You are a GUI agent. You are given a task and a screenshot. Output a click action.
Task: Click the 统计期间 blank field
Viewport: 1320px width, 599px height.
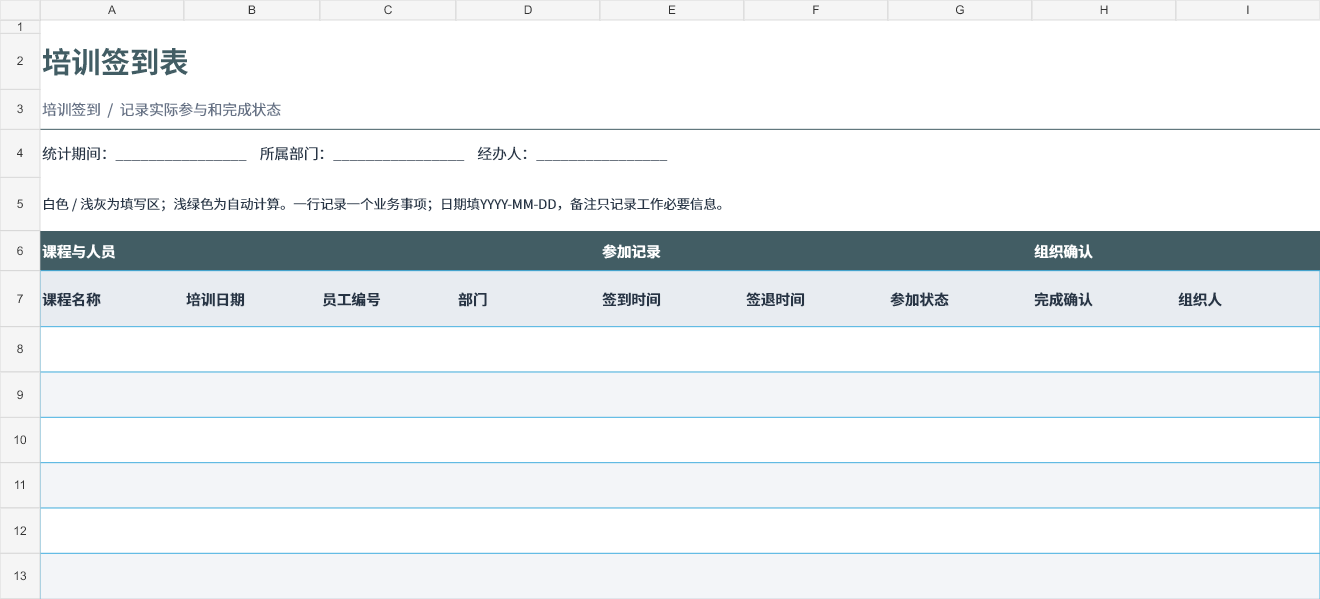pos(181,155)
